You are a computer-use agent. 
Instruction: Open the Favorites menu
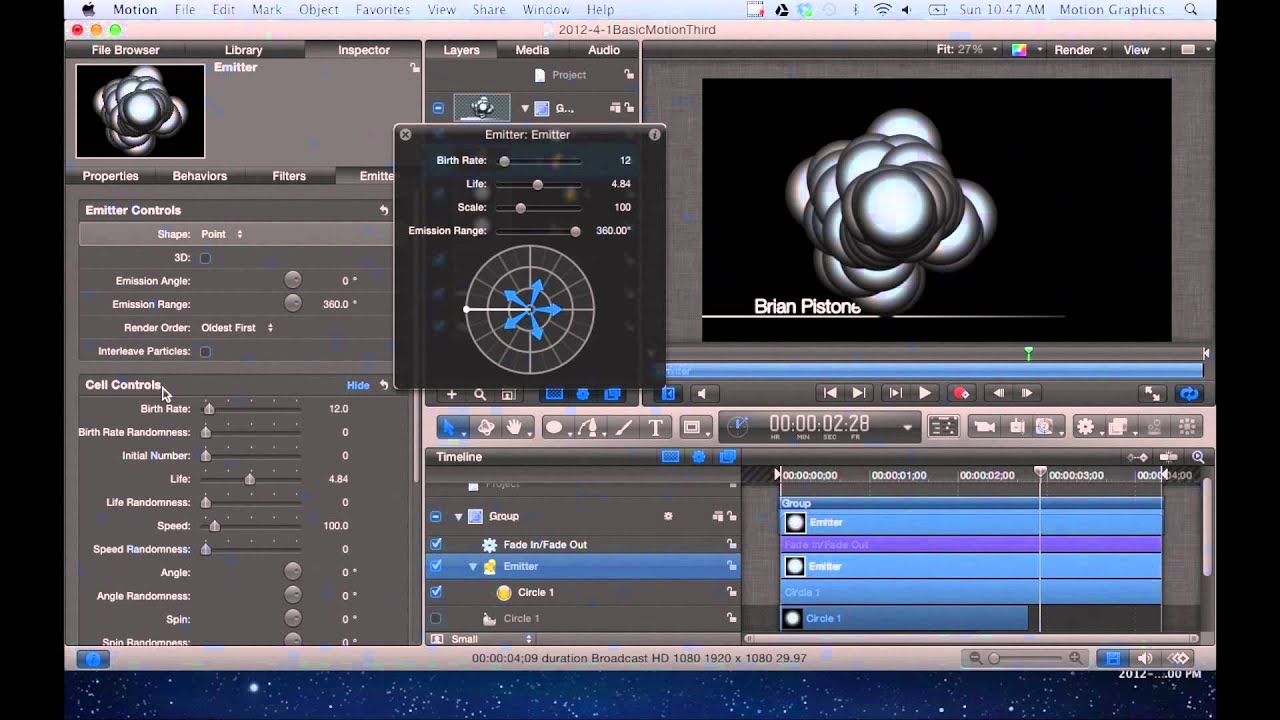point(383,10)
